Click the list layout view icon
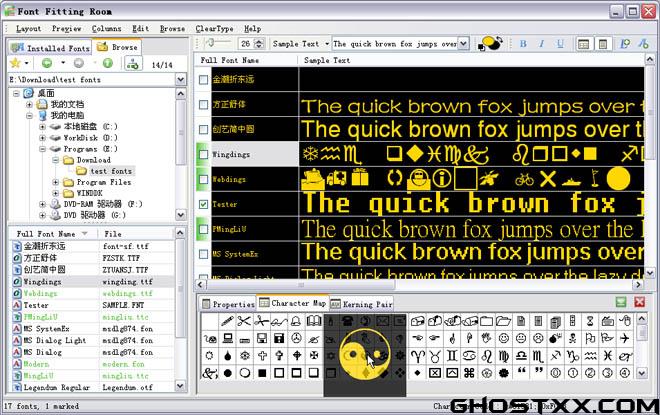The width and height of the screenshot is (660, 415). coord(583,44)
